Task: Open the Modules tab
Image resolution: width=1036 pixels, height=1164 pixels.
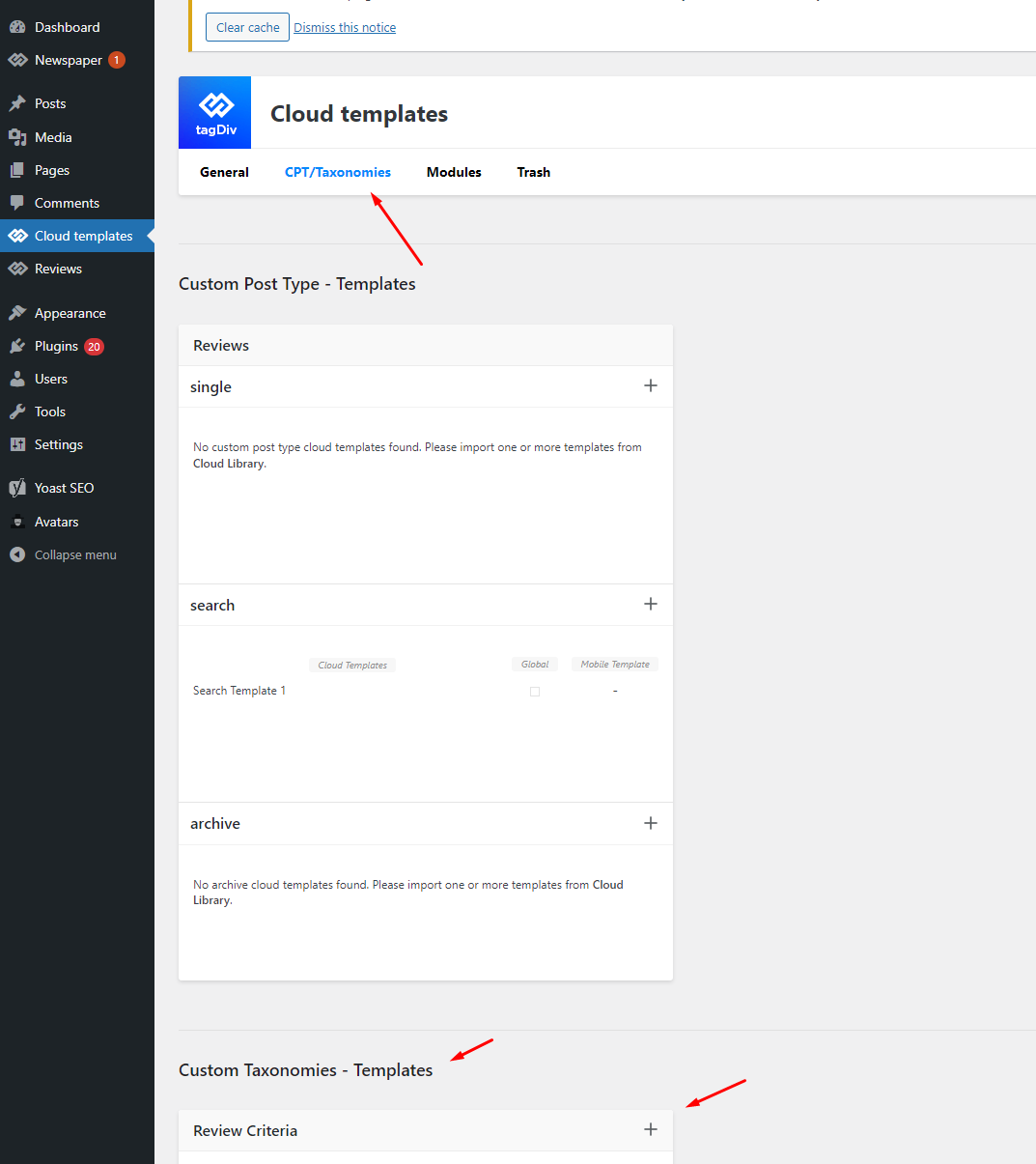Action: click(454, 172)
